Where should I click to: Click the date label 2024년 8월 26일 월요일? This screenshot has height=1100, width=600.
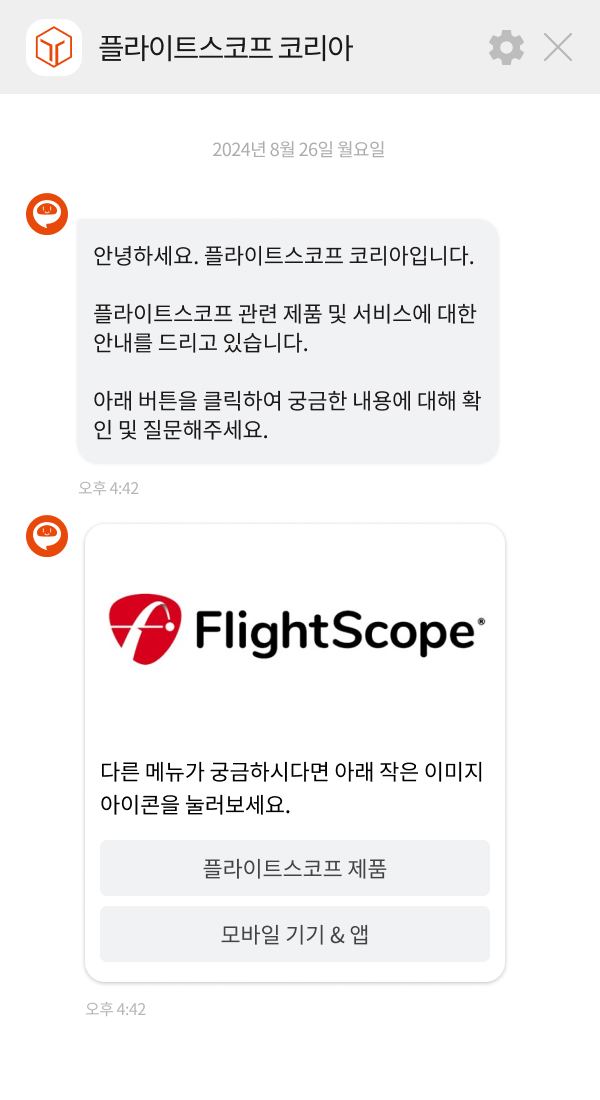point(299,149)
